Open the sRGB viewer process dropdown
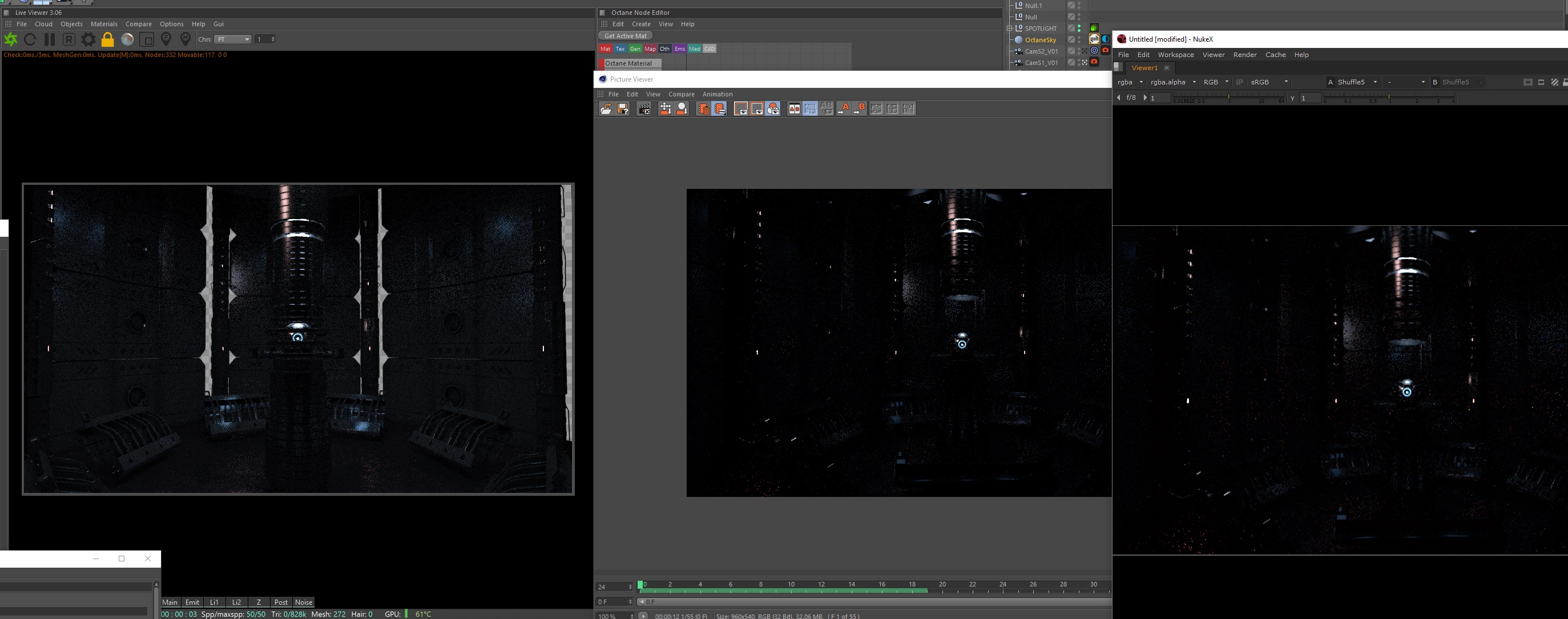The image size is (1568, 619). point(1268,82)
